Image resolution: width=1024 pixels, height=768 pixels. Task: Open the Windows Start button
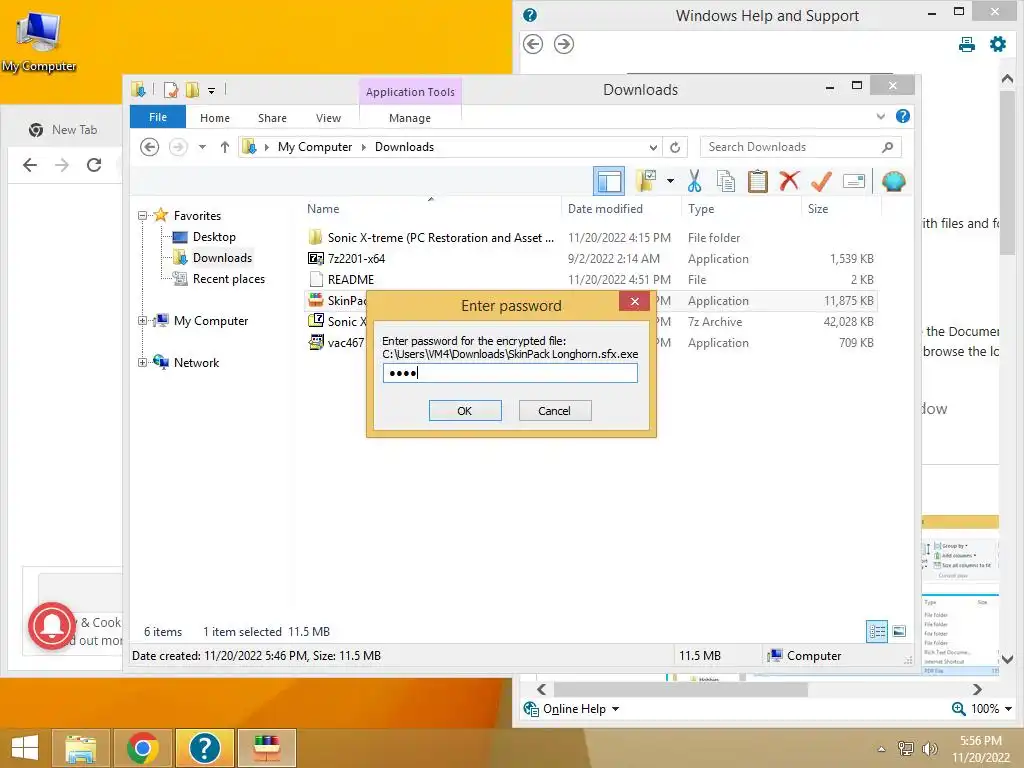25,747
